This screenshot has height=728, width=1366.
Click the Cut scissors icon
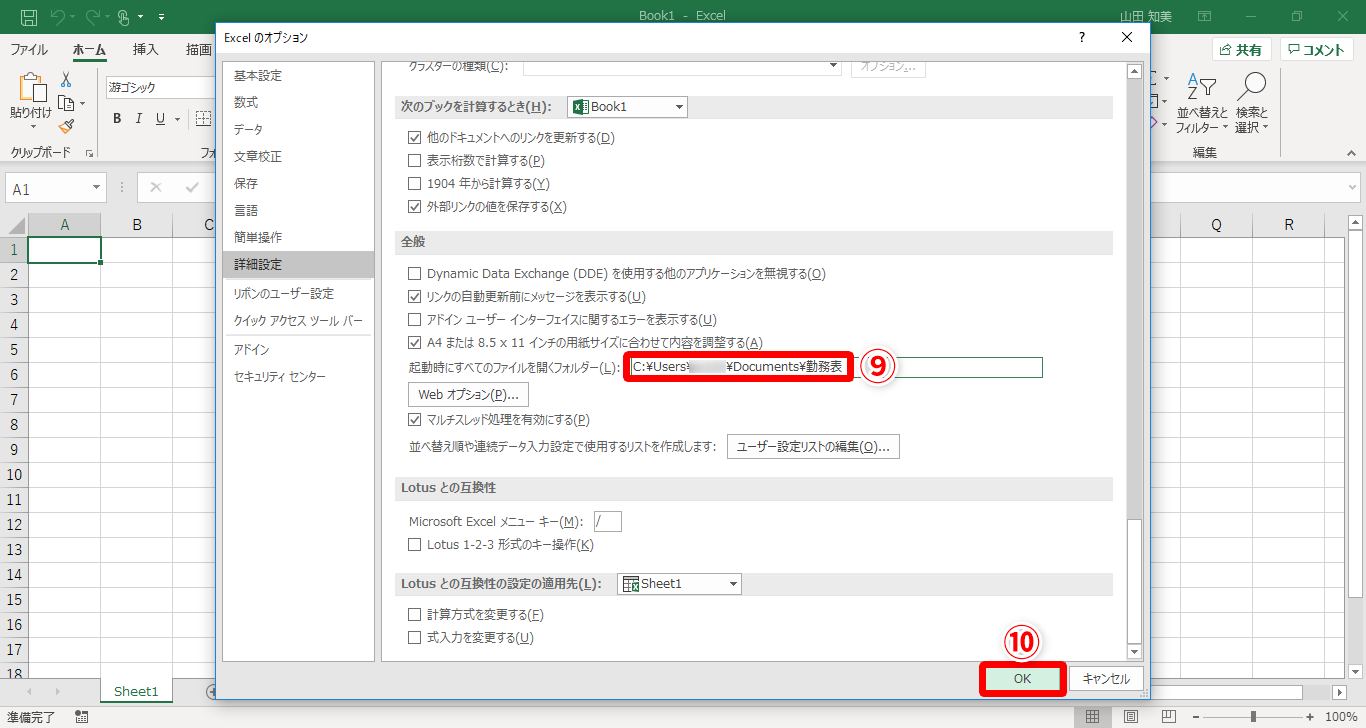click(x=66, y=79)
